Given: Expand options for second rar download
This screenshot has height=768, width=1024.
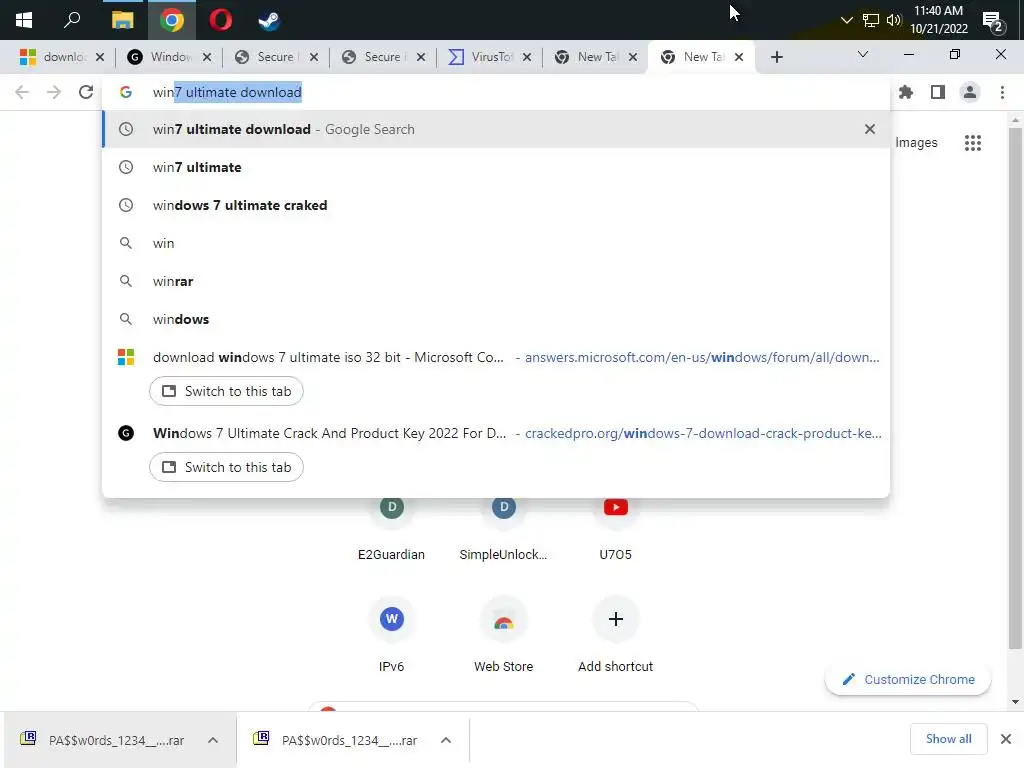Looking at the screenshot, I should click(x=445, y=740).
